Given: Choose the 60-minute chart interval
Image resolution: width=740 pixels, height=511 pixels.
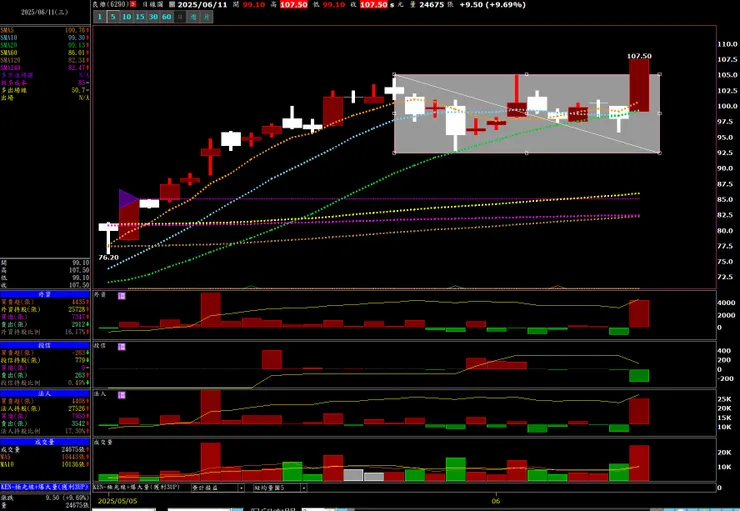Looking at the screenshot, I should click(x=167, y=17).
